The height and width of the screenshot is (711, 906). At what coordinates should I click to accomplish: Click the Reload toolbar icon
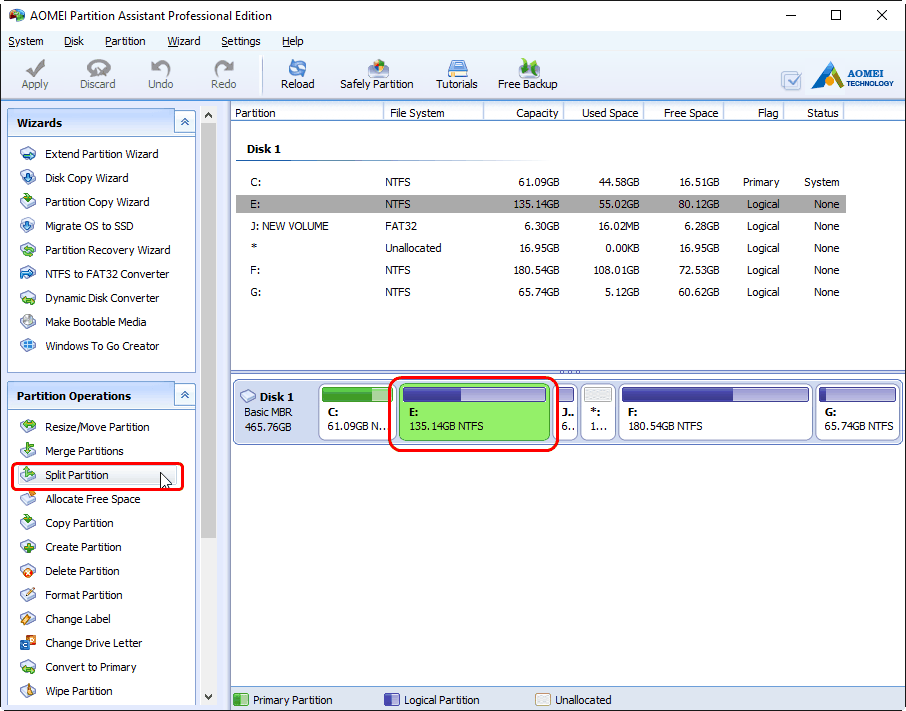(298, 68)
